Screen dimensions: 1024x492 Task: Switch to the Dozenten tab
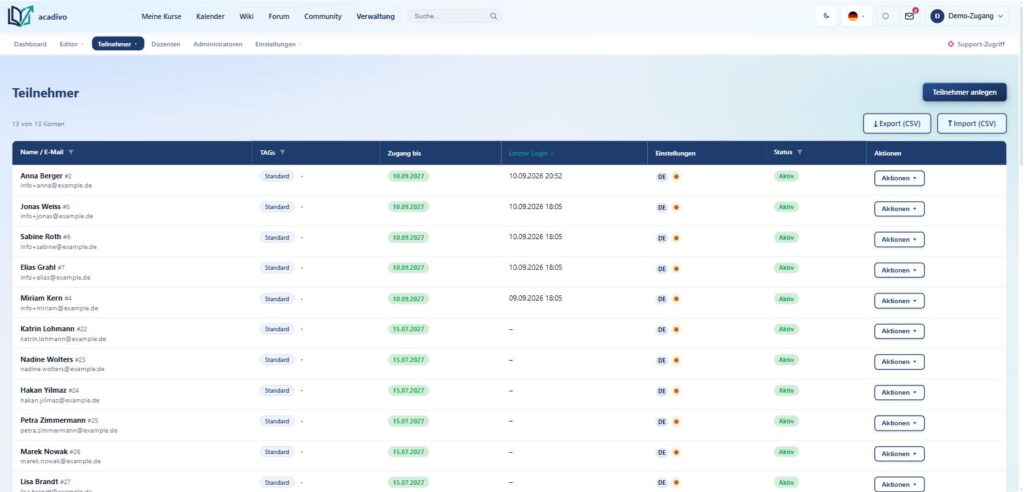[x=166, y=44]
